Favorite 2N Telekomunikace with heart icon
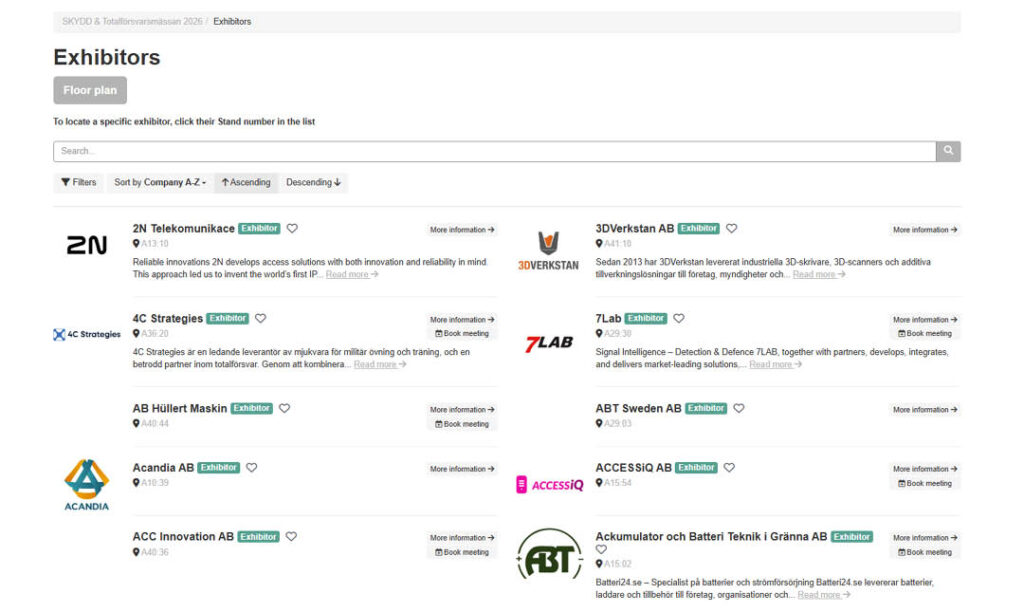The width and height of the screenshot is (1024, 612). (292, 229)
